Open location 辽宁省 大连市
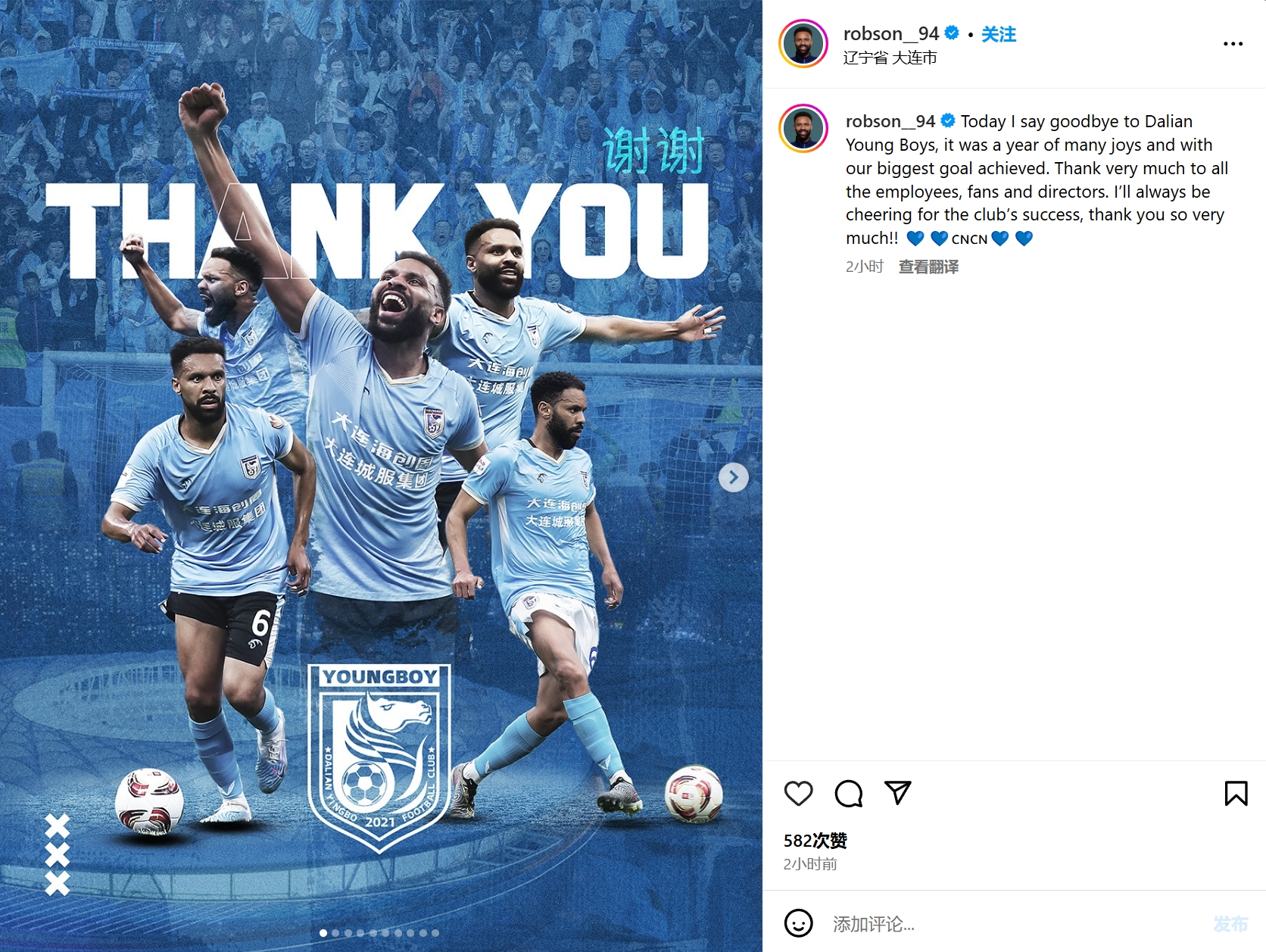 pyautogui.click(x=890, y=58)
